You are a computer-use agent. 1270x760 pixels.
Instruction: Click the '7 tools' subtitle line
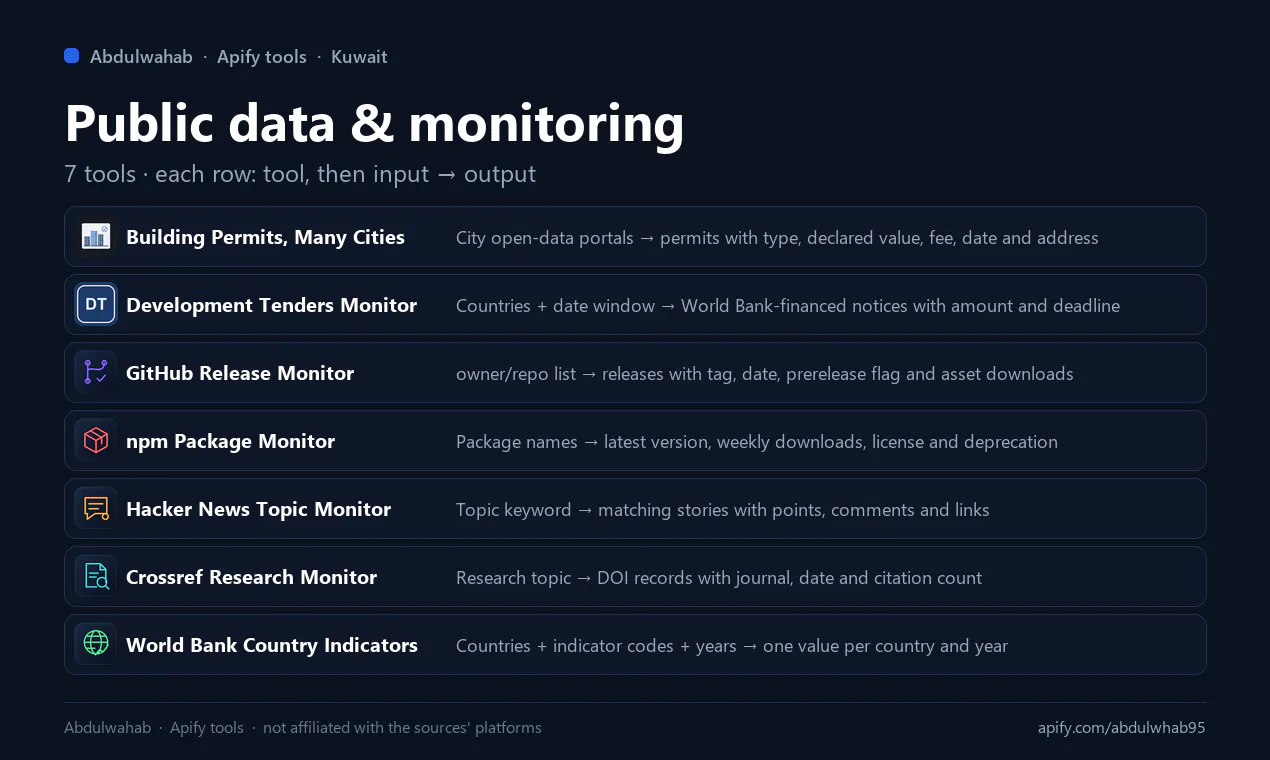[x=300, y=174]
